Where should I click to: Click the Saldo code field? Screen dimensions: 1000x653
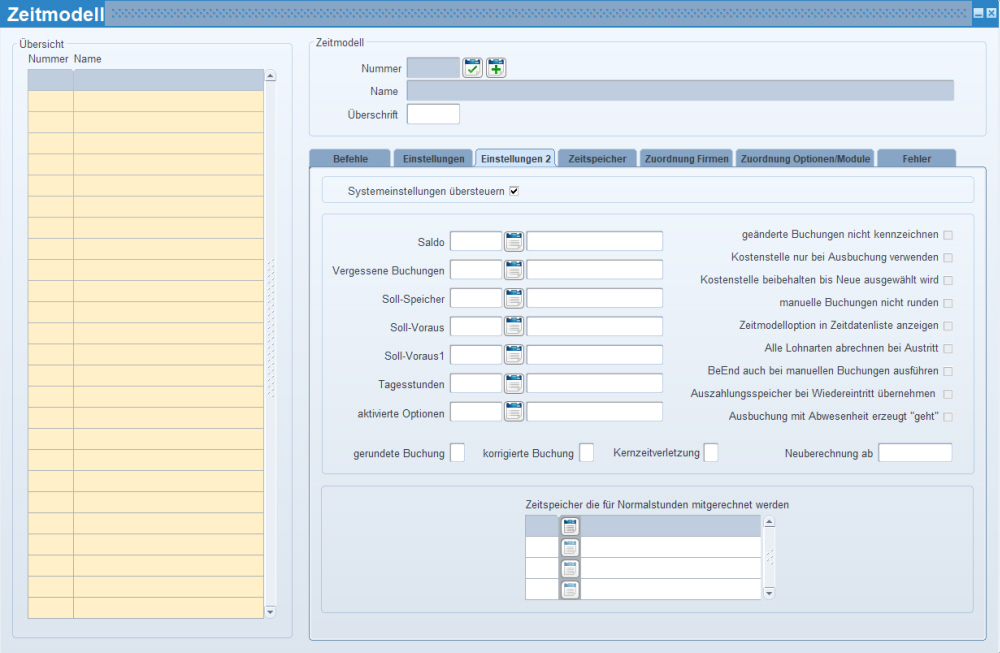[476, 241]
